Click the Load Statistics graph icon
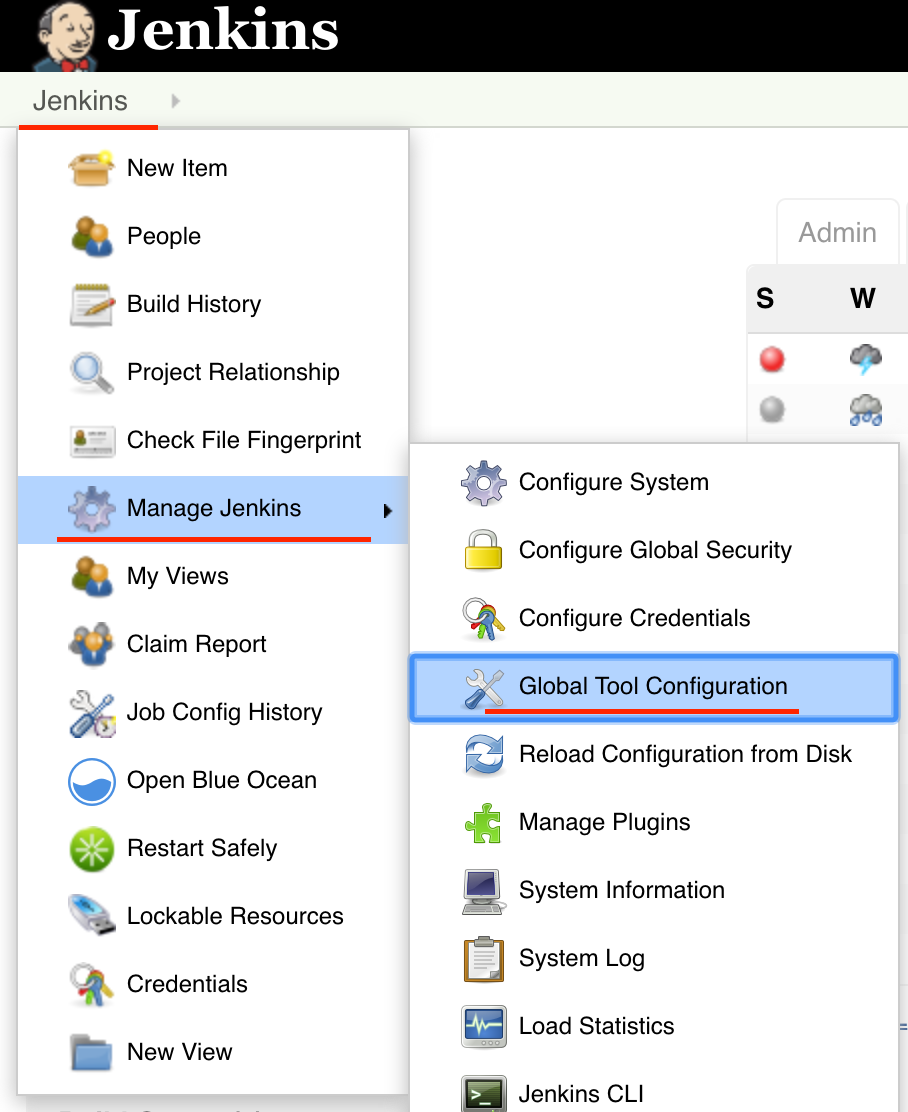The width and height of the screenshot is (908, 1112). [484, 1026]
